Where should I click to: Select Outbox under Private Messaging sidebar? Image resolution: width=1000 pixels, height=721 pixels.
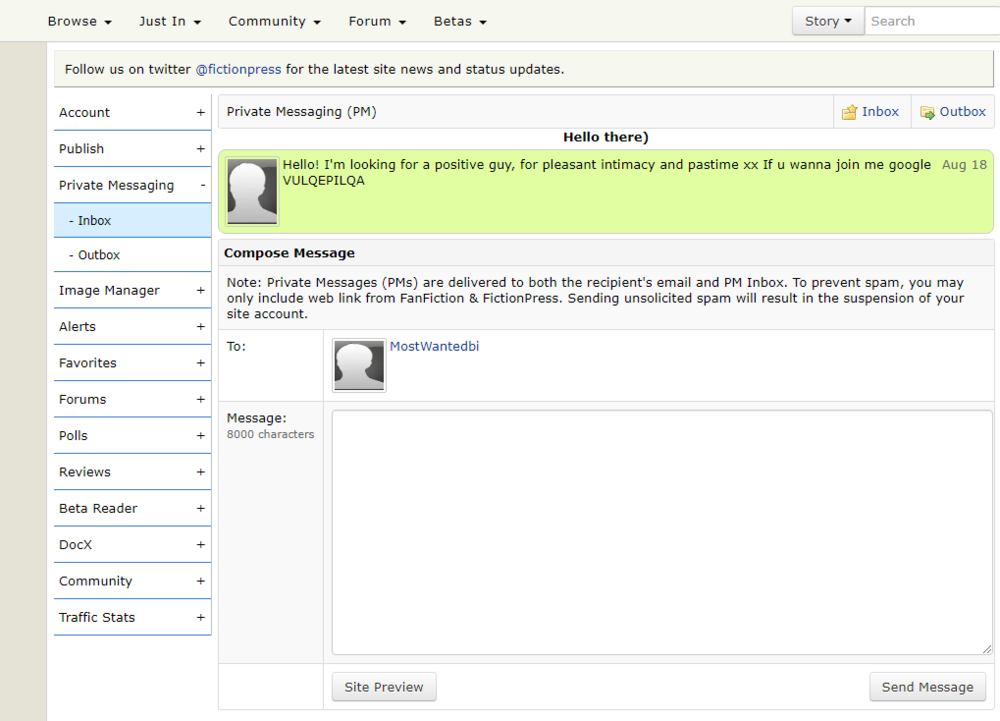click(132, 254)
